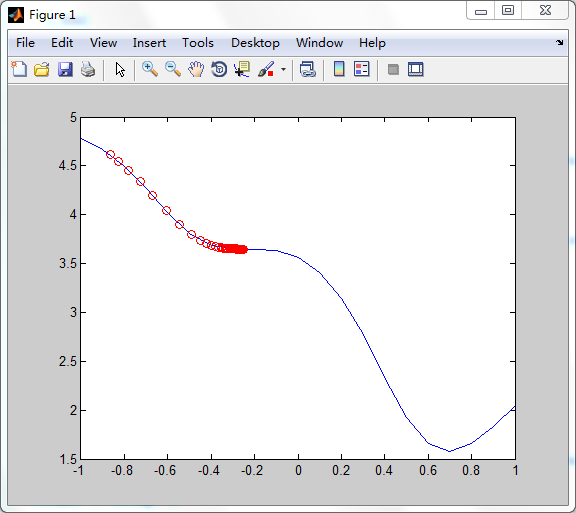The height and width of the screenshot is (513, 576).
Task: Click the dock figure arrow at menu bar
Action: pos(559,42)
